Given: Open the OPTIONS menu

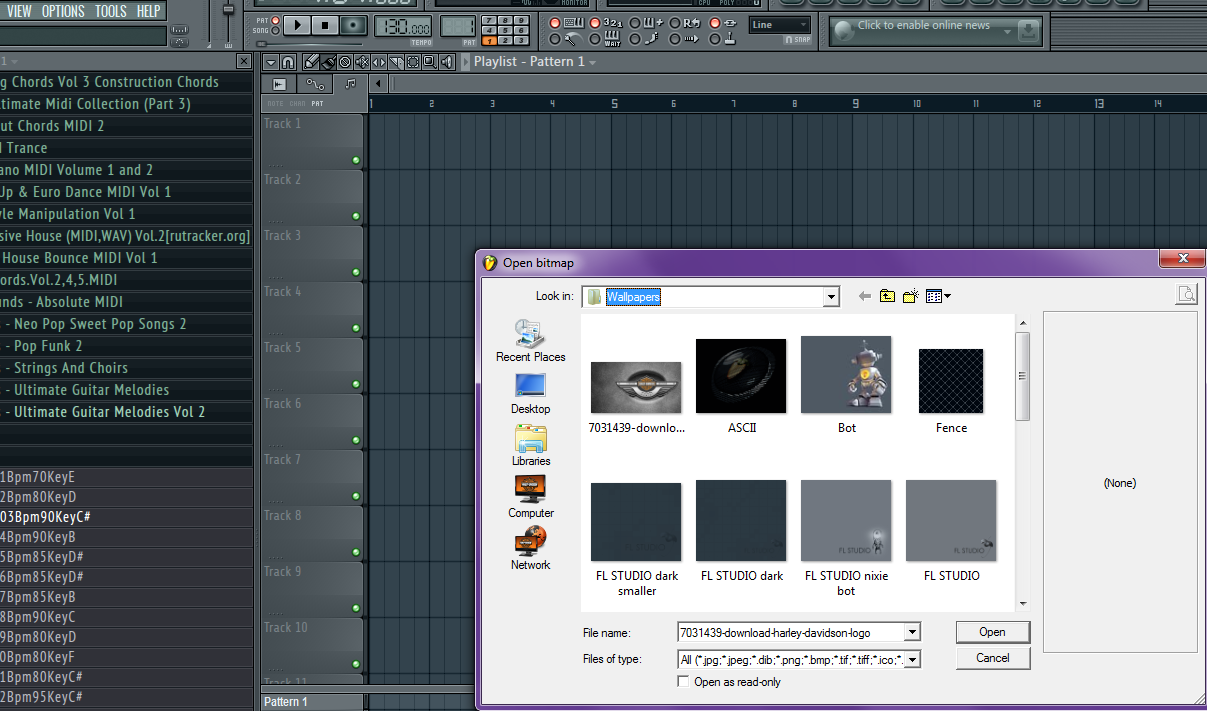Looking at the screenshot, I should click(63, 11).
